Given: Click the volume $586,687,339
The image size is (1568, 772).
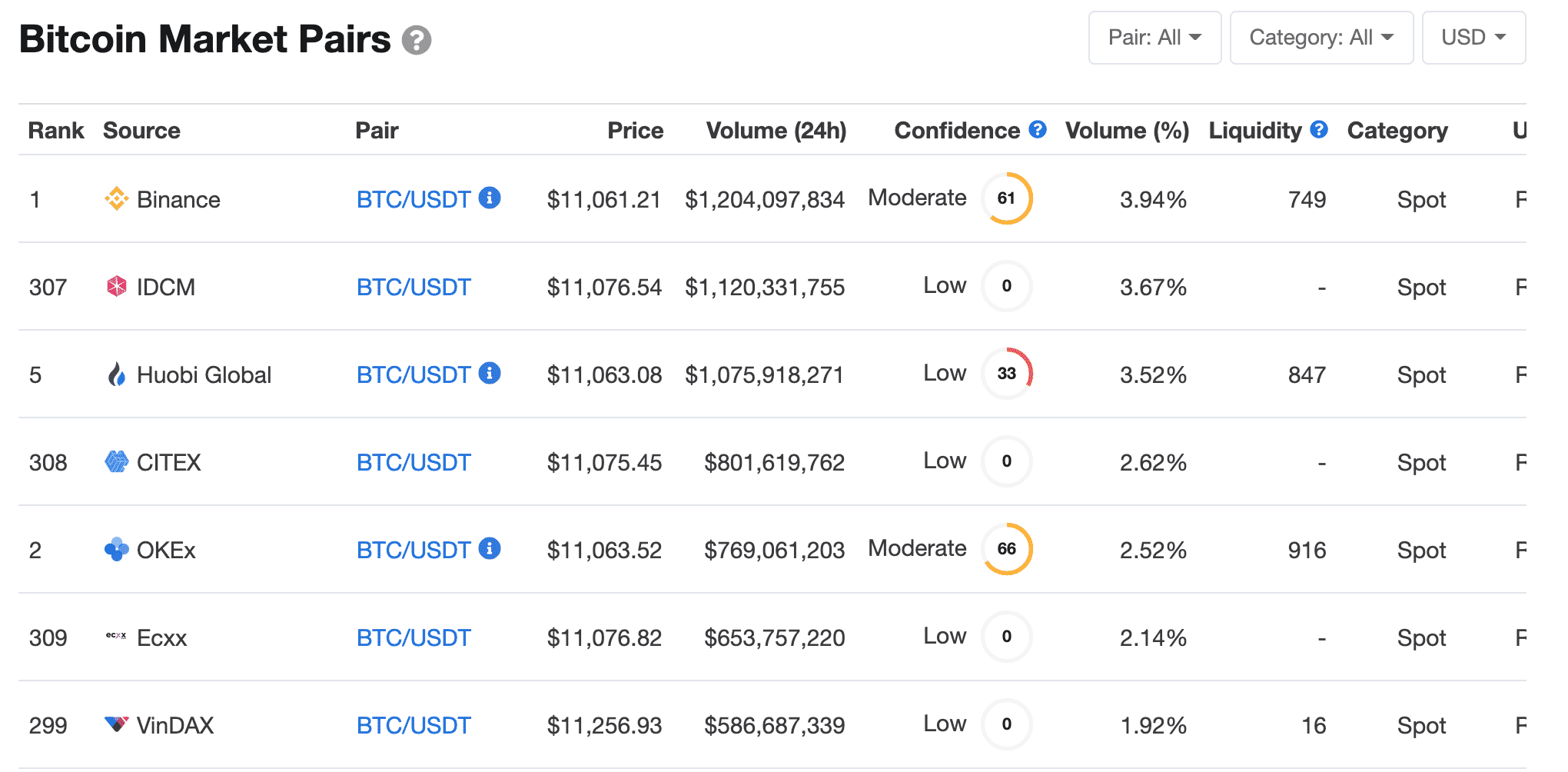Looking at the screenshot, I should click(775, 726).
